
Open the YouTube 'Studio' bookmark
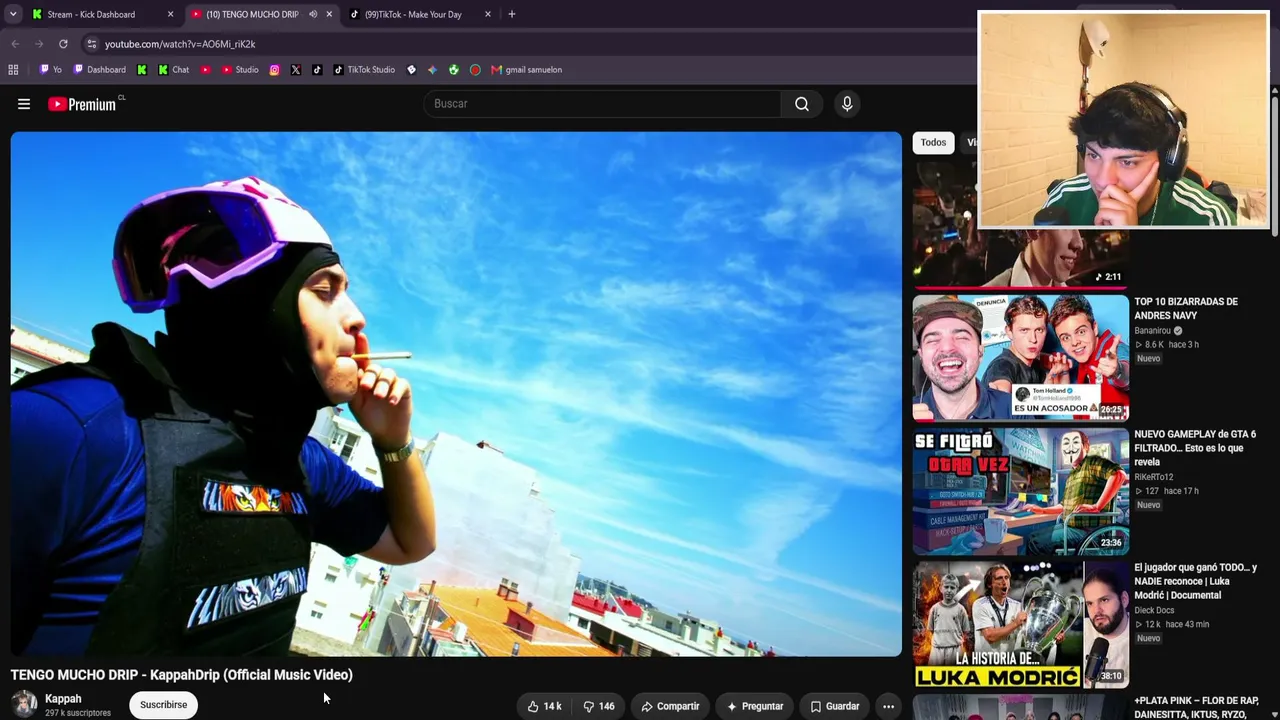coord(240,70)
